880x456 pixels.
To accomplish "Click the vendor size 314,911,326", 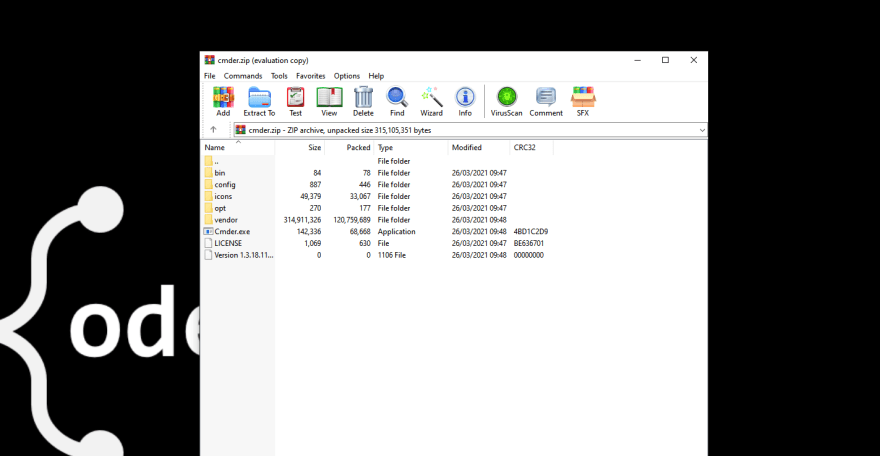I will 302,220.
